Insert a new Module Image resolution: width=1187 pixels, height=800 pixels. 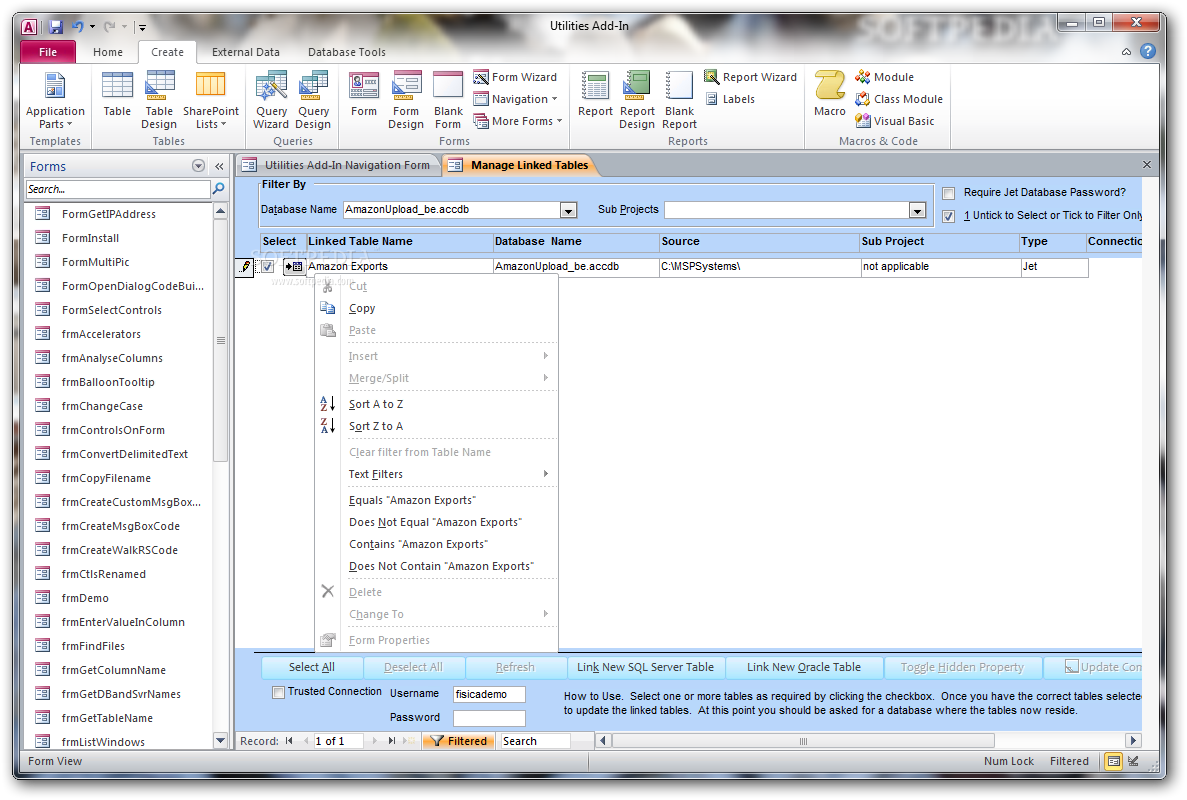[884, 77]
